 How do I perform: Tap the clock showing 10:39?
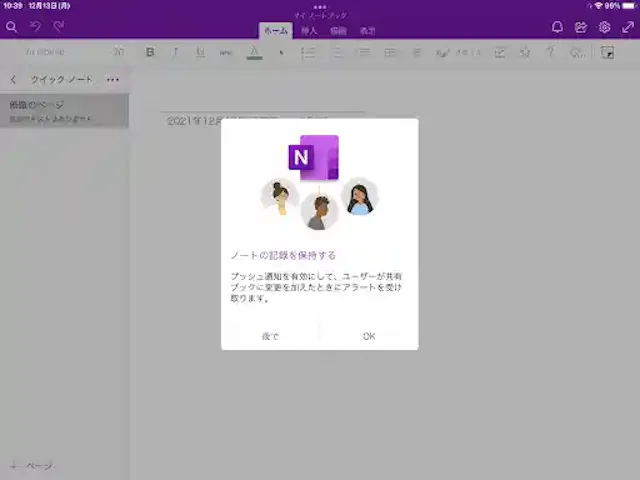(x=13, y=6)
